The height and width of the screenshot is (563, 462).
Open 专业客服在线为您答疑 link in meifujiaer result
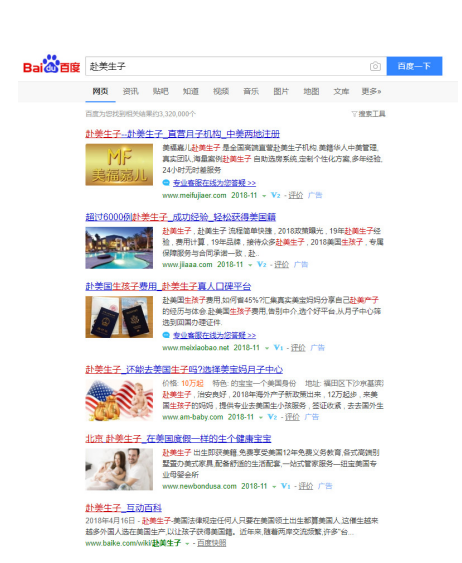pos(214,183)
